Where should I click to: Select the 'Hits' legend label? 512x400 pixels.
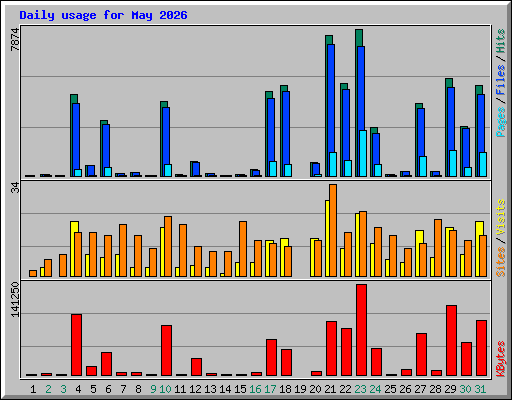pyautogui.click(x=500, y=41)
